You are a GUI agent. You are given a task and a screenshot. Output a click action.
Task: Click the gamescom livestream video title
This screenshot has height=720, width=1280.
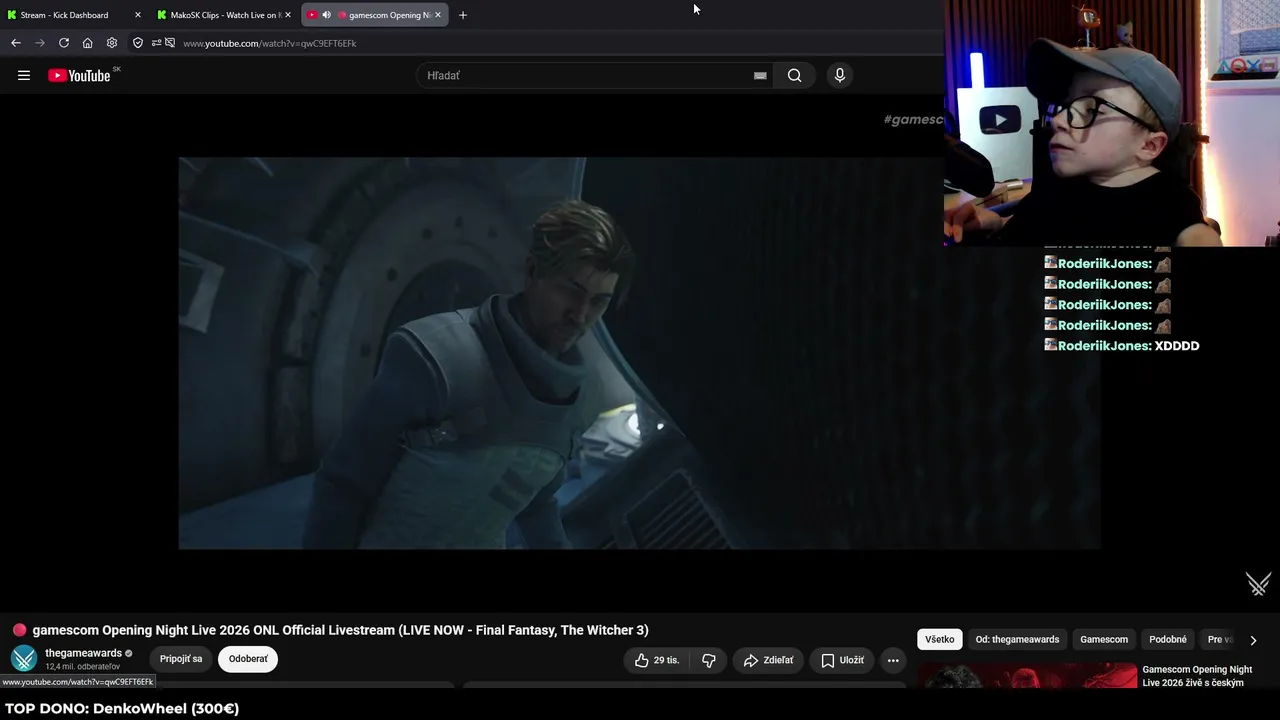[x=340, y=630]
